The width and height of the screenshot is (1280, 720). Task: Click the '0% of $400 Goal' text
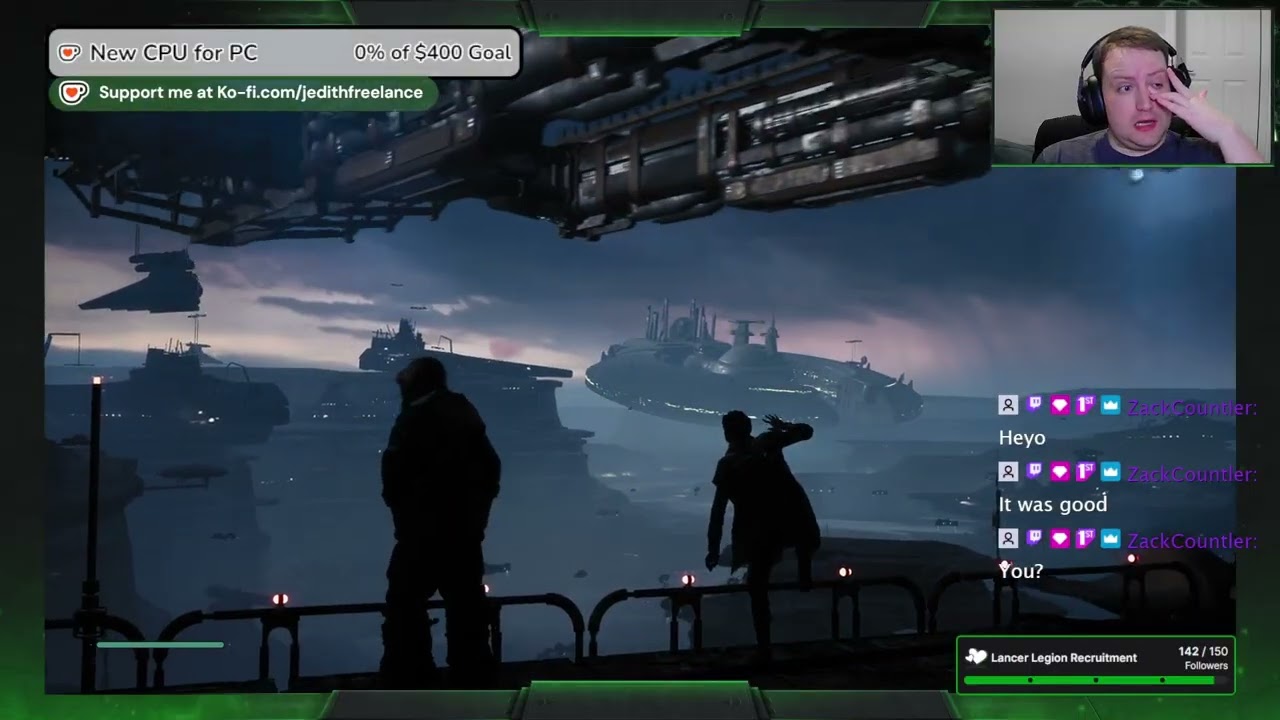432,52
